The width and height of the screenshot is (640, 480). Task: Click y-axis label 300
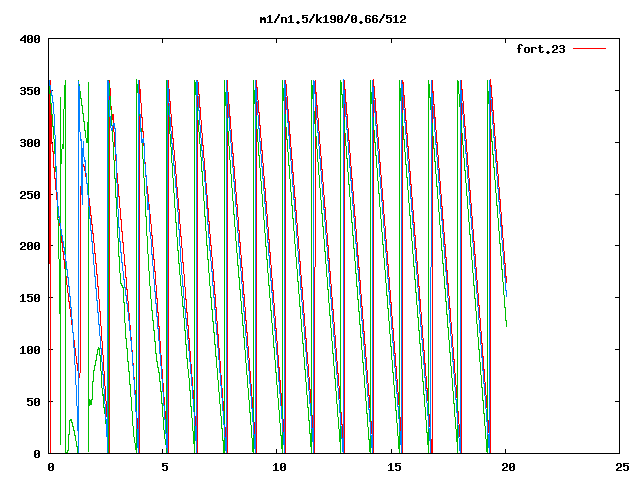(30, 143)
